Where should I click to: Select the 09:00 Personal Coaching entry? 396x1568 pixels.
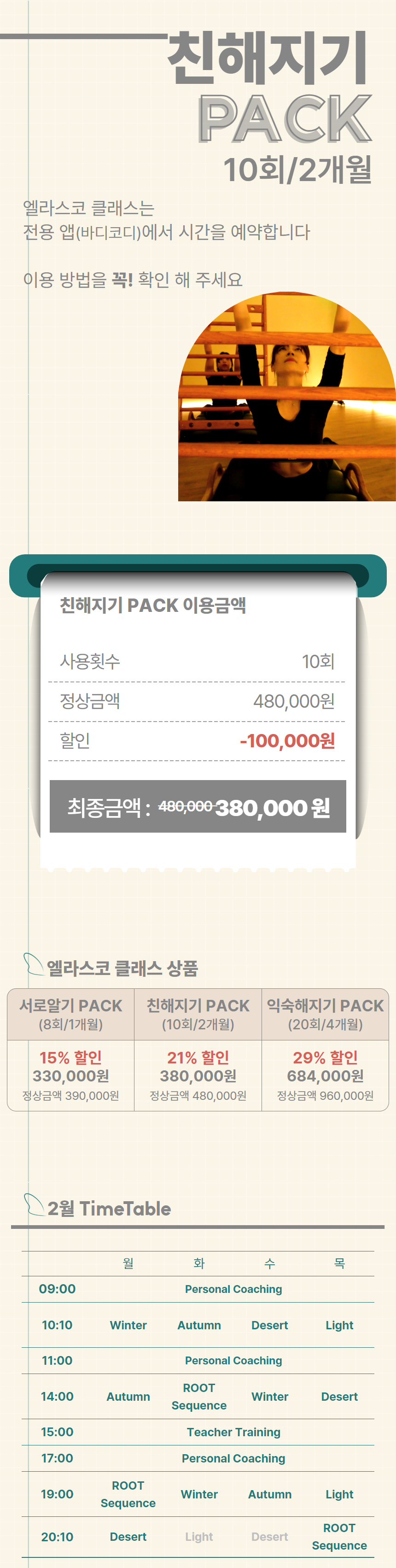[x=233, y=1289]
